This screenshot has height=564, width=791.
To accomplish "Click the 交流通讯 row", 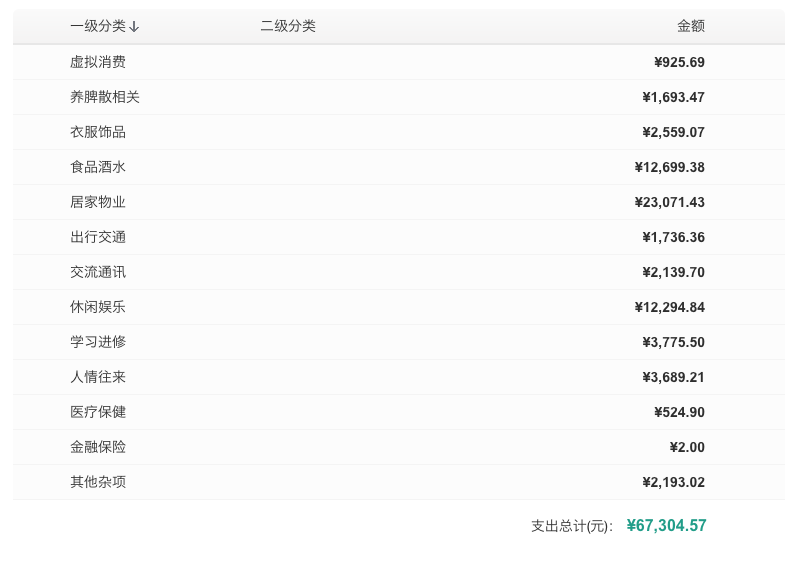I will tap(98, 272).
